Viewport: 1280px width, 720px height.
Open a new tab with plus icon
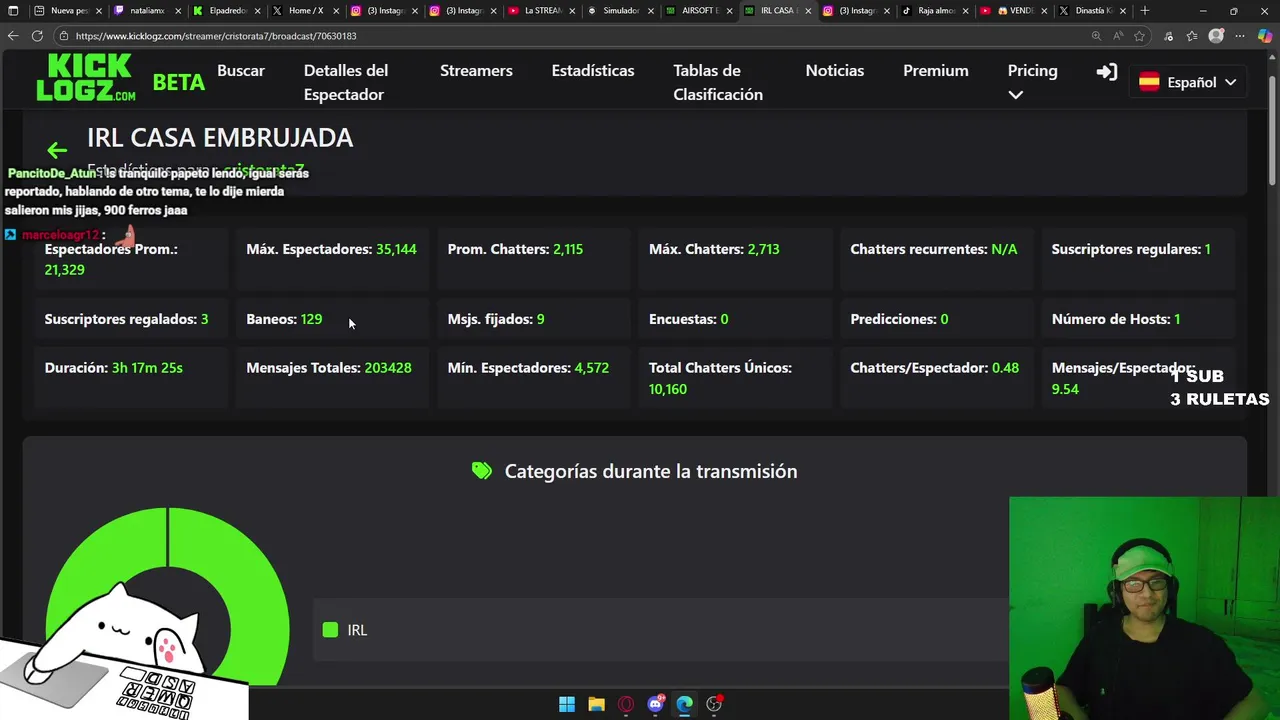pyautogui.click(x=1145, y=10)
